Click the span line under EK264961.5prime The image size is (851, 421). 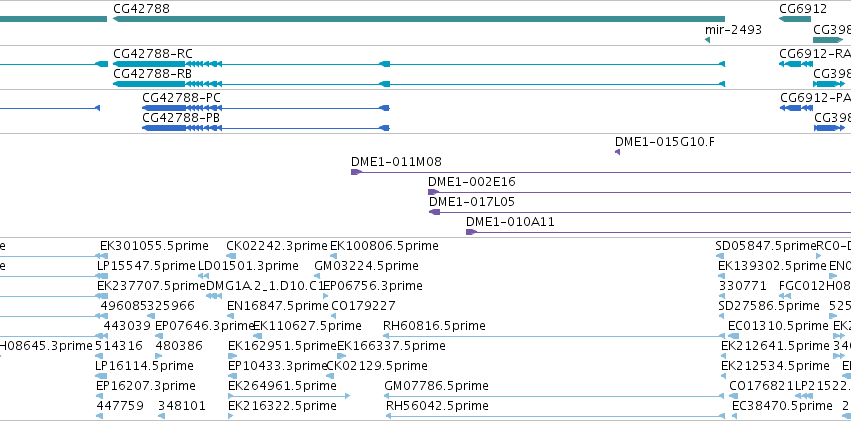tap(289, 396)
